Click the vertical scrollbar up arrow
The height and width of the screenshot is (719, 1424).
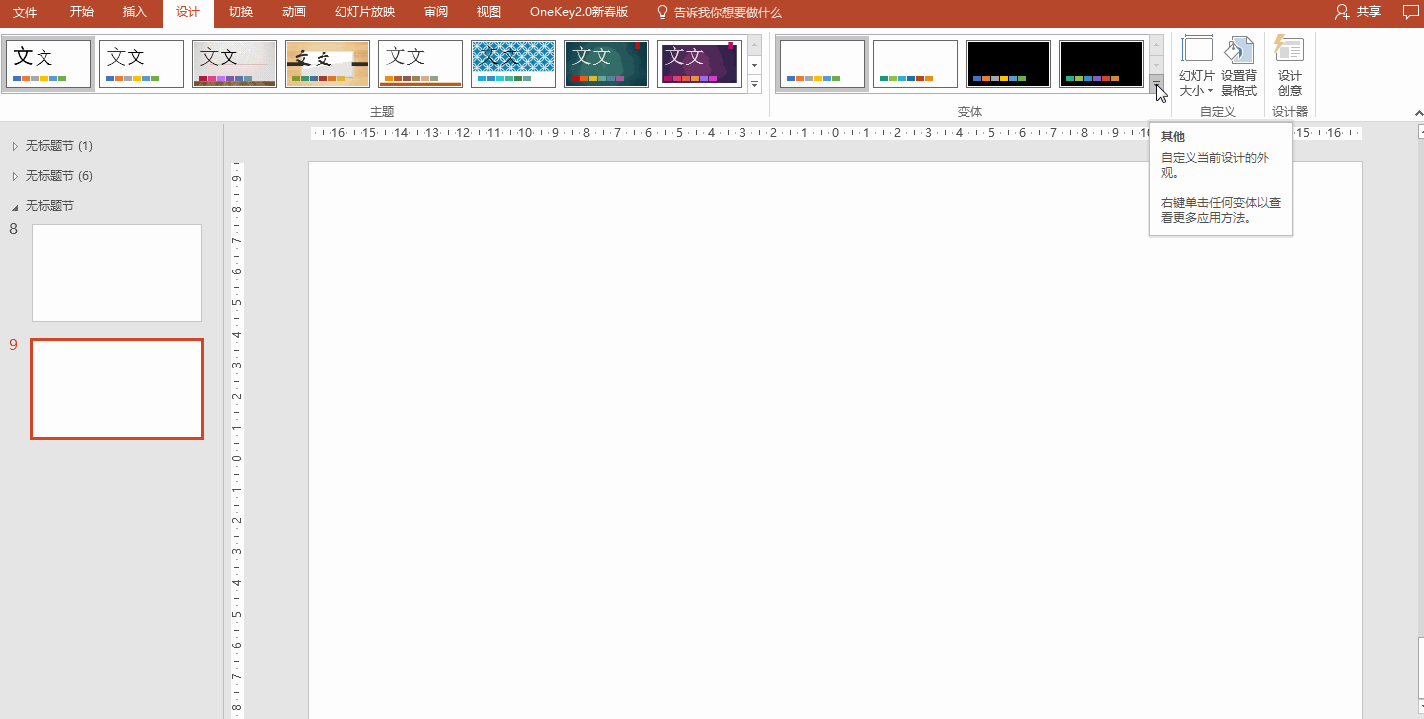[x=1419, y=131]
